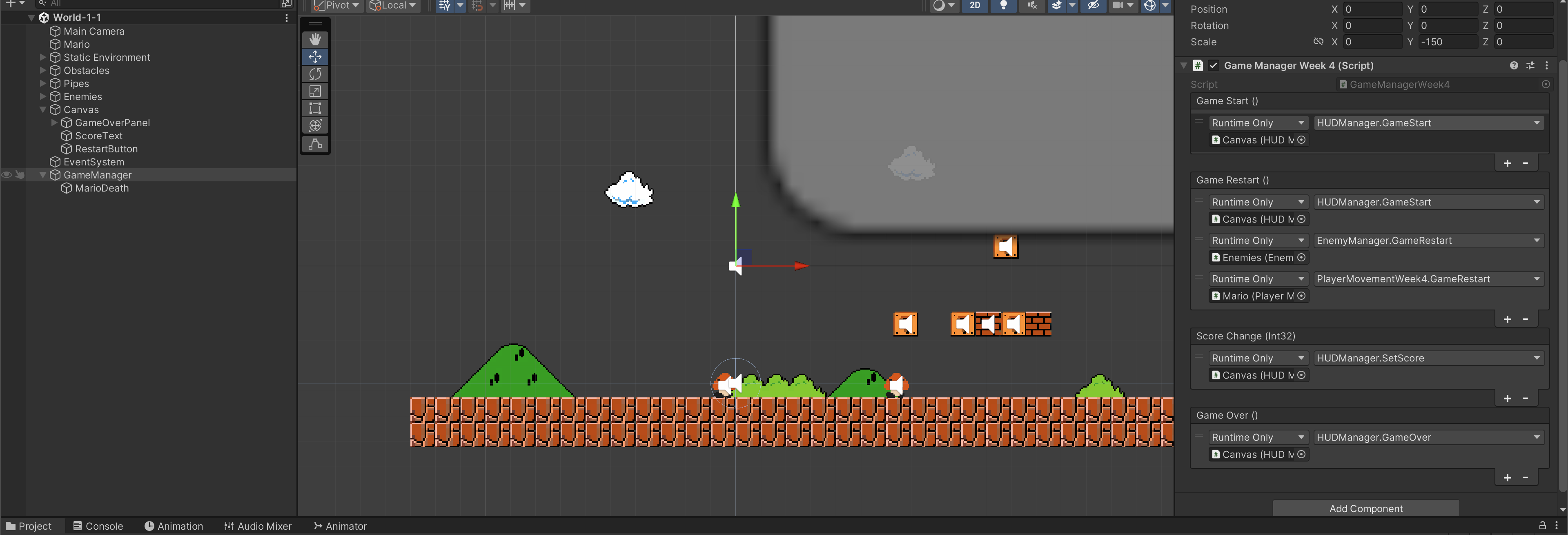The image size is (1568, 535).
Task: Click the plus create object icon in Hierarchy
Action: point(10,4)
